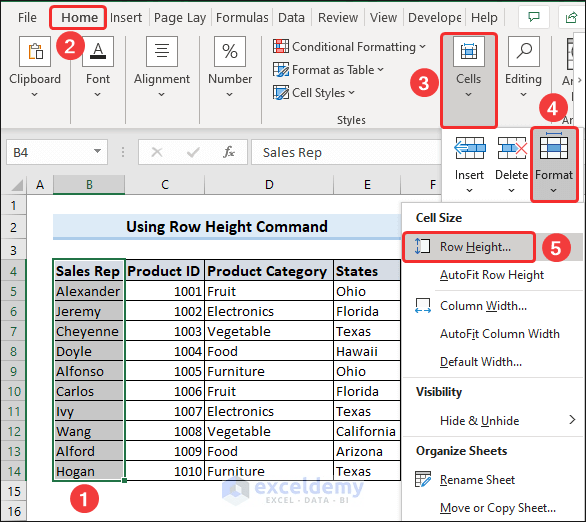Viewport: 586px width, 522px height.
Task: Click the Cells group icon
Action: point(469,51)
